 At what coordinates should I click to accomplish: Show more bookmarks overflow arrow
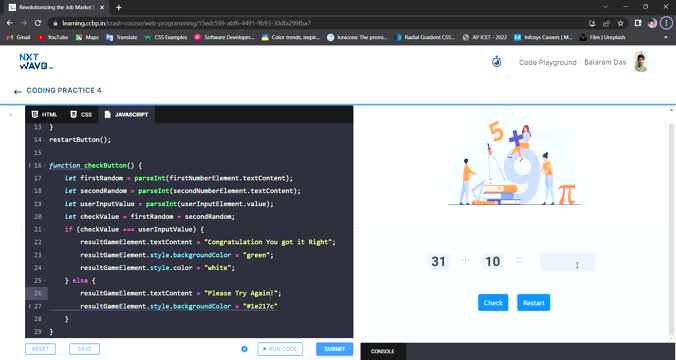pos(666,38)
